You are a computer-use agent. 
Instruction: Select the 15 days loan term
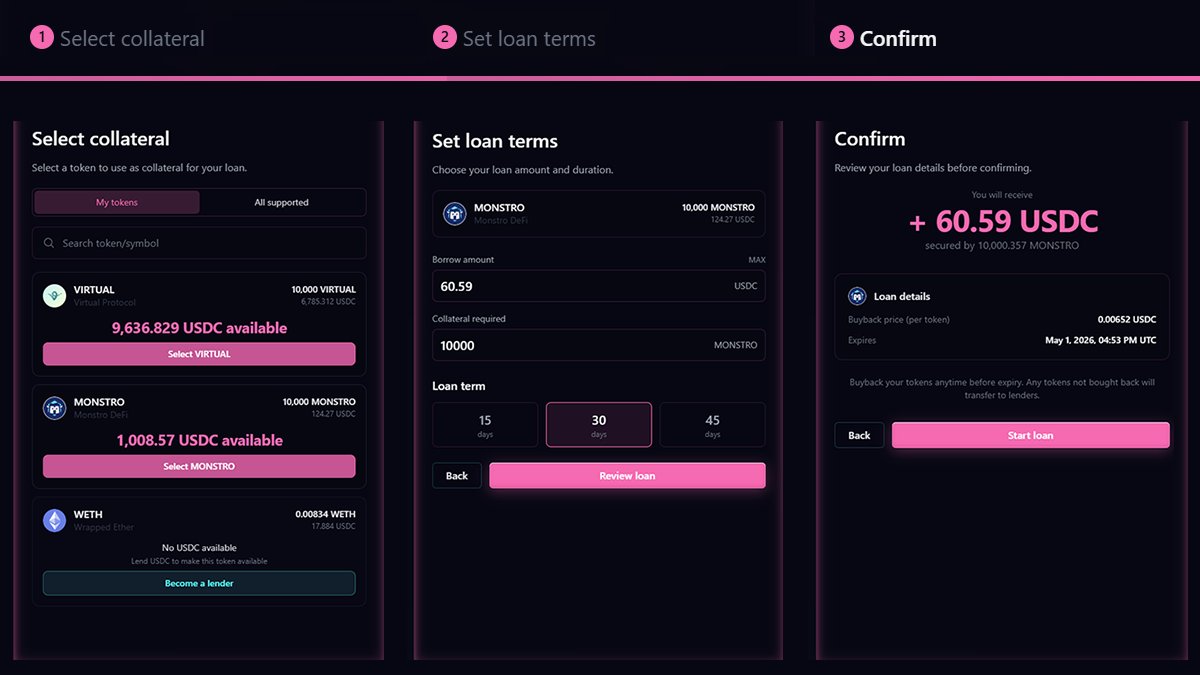point(485,425)
